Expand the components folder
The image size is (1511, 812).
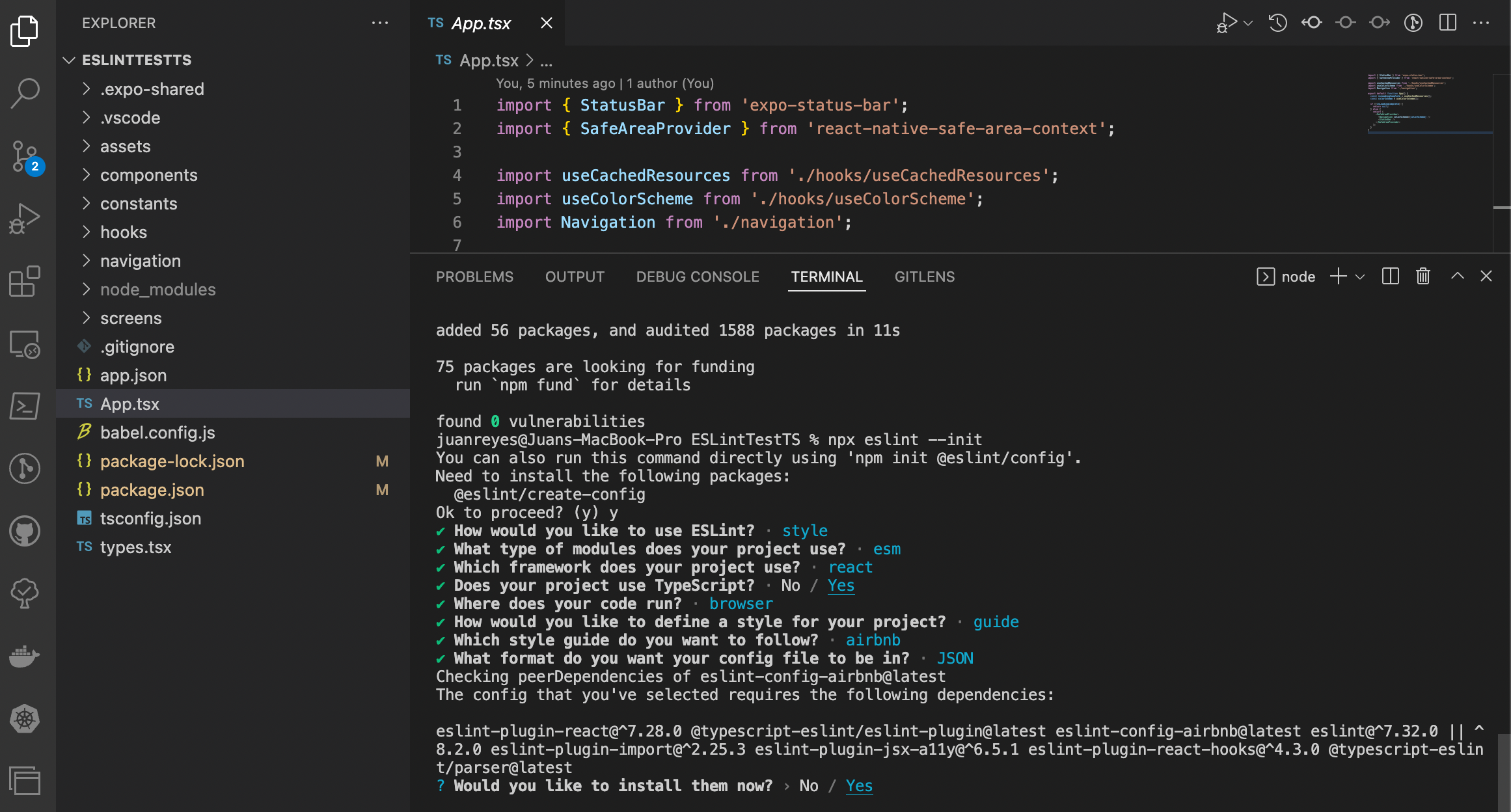[x=233, y=175]
